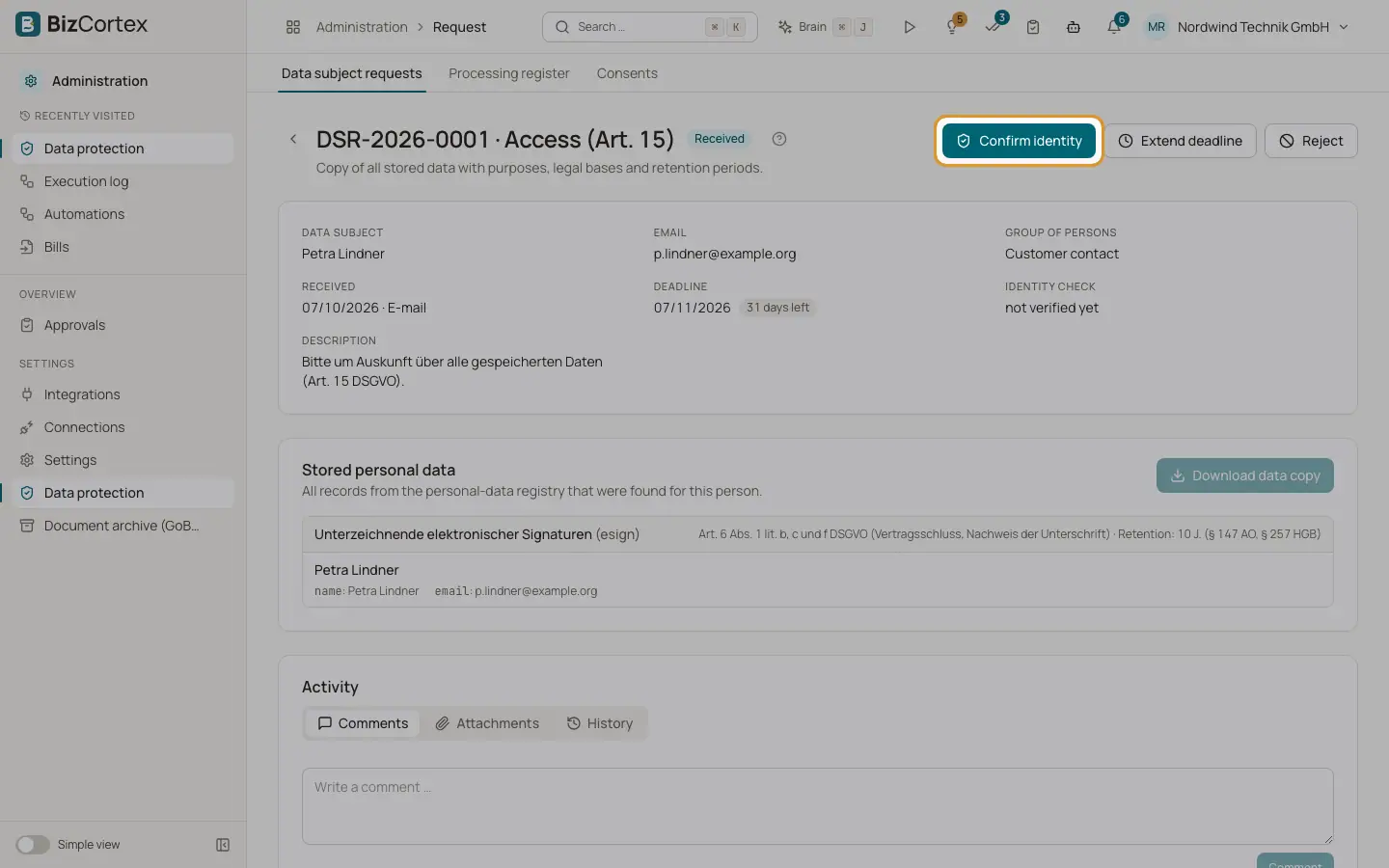Open Brain assistant in the top bar
Screen dimensions: 1389x868
[x=825, y=27]
